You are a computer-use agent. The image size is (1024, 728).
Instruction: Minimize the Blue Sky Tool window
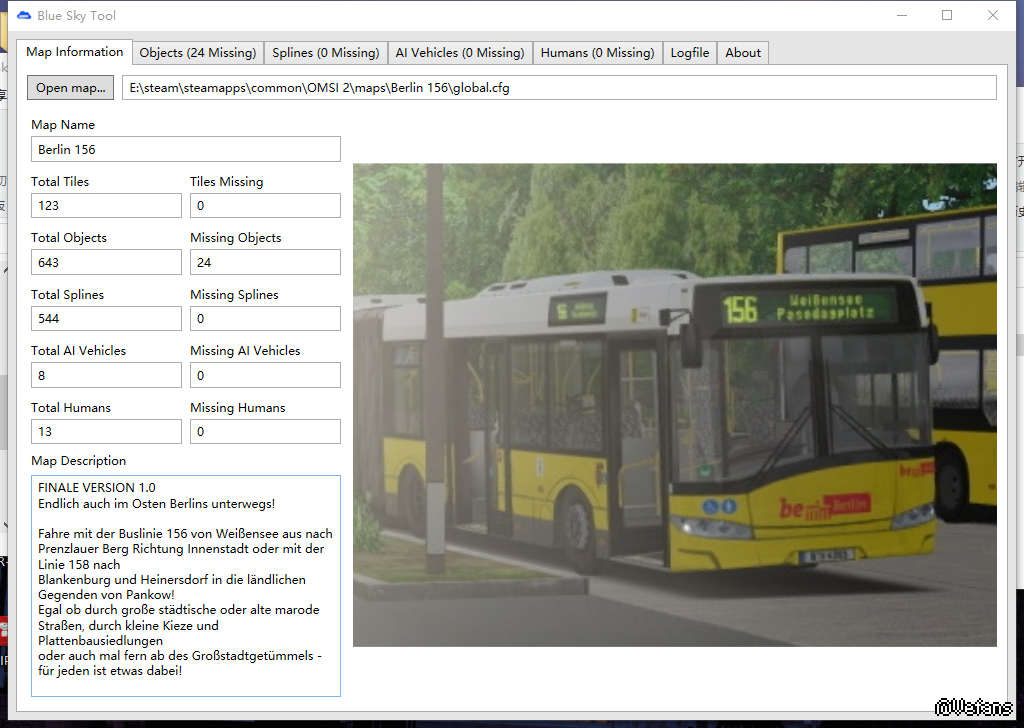(901, 15)
